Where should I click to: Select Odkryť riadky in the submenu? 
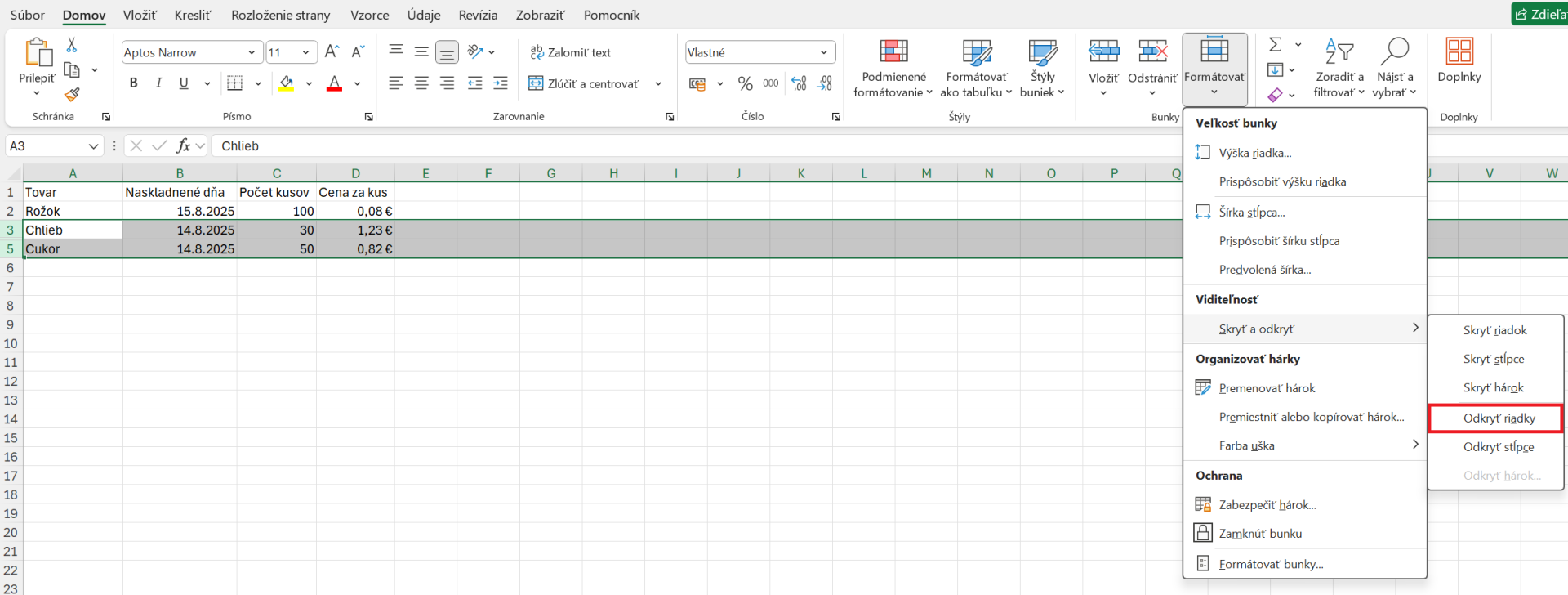[1495, 418]
